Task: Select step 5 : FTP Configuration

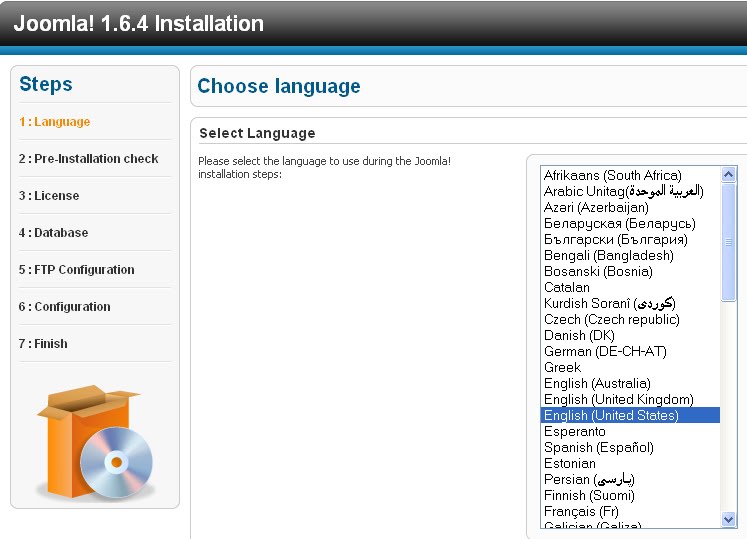Action: tap(76, 270)
